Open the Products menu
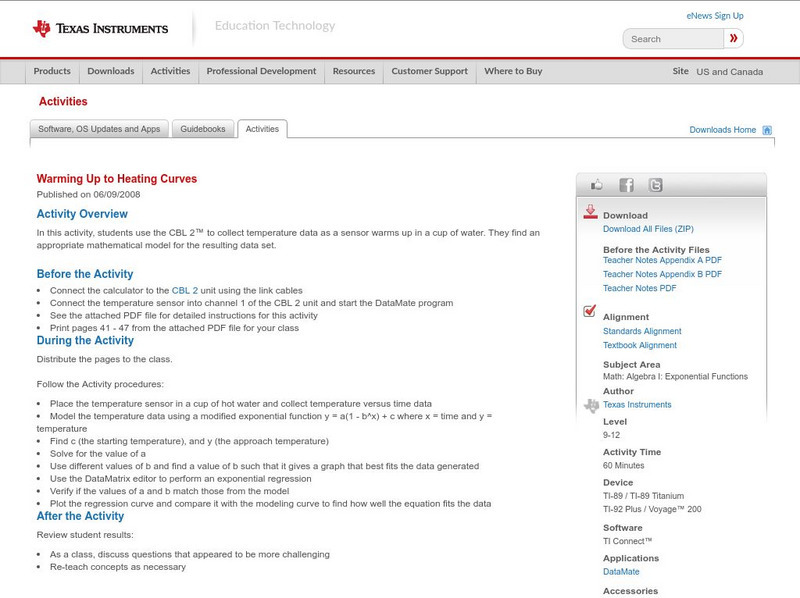This screenshot has height=598, width=800. point(52,71)
